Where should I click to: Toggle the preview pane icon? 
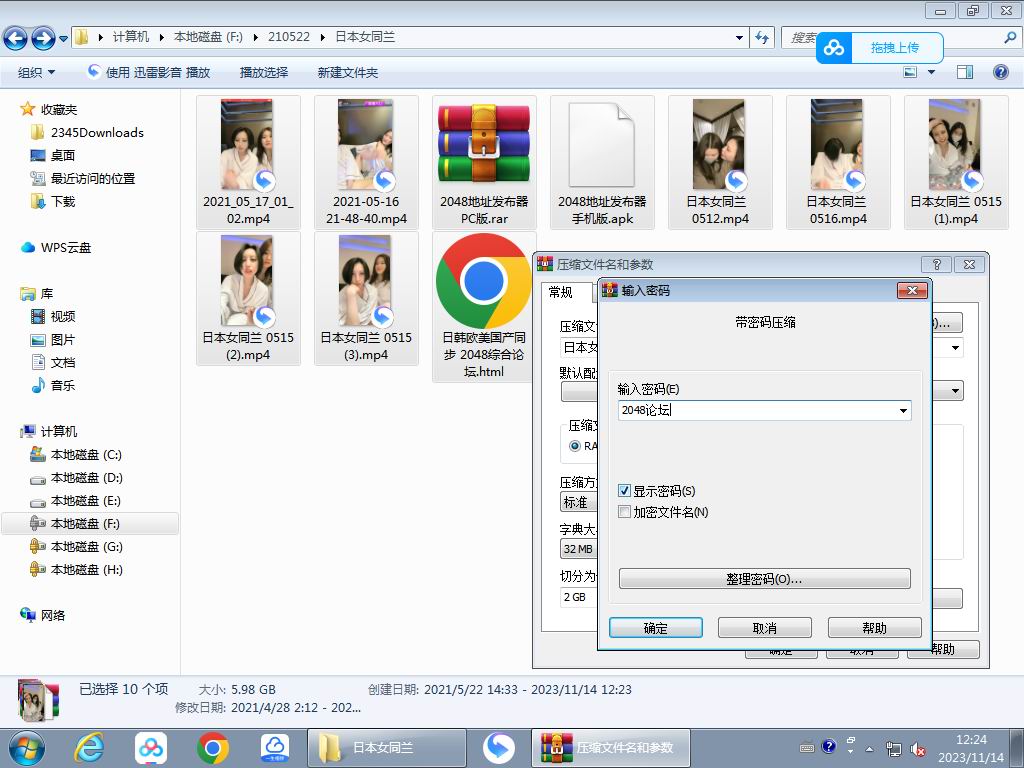pos(965,72)
